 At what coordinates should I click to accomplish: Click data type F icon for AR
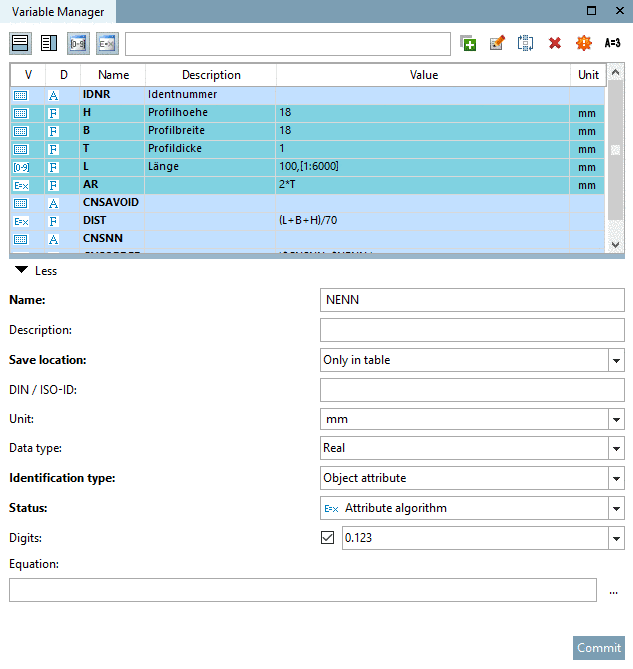[53, 186]
